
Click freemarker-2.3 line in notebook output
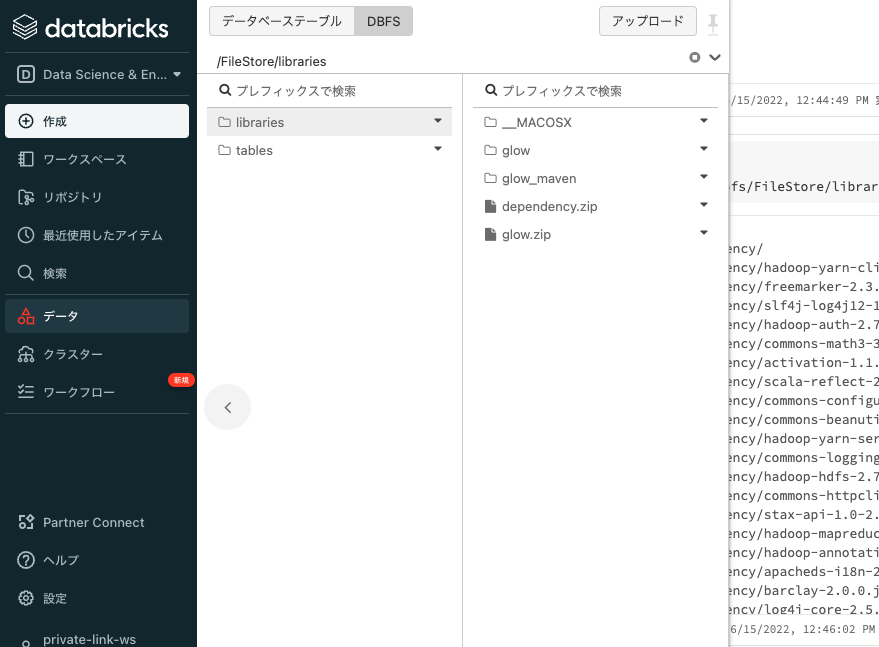(804, 286)
